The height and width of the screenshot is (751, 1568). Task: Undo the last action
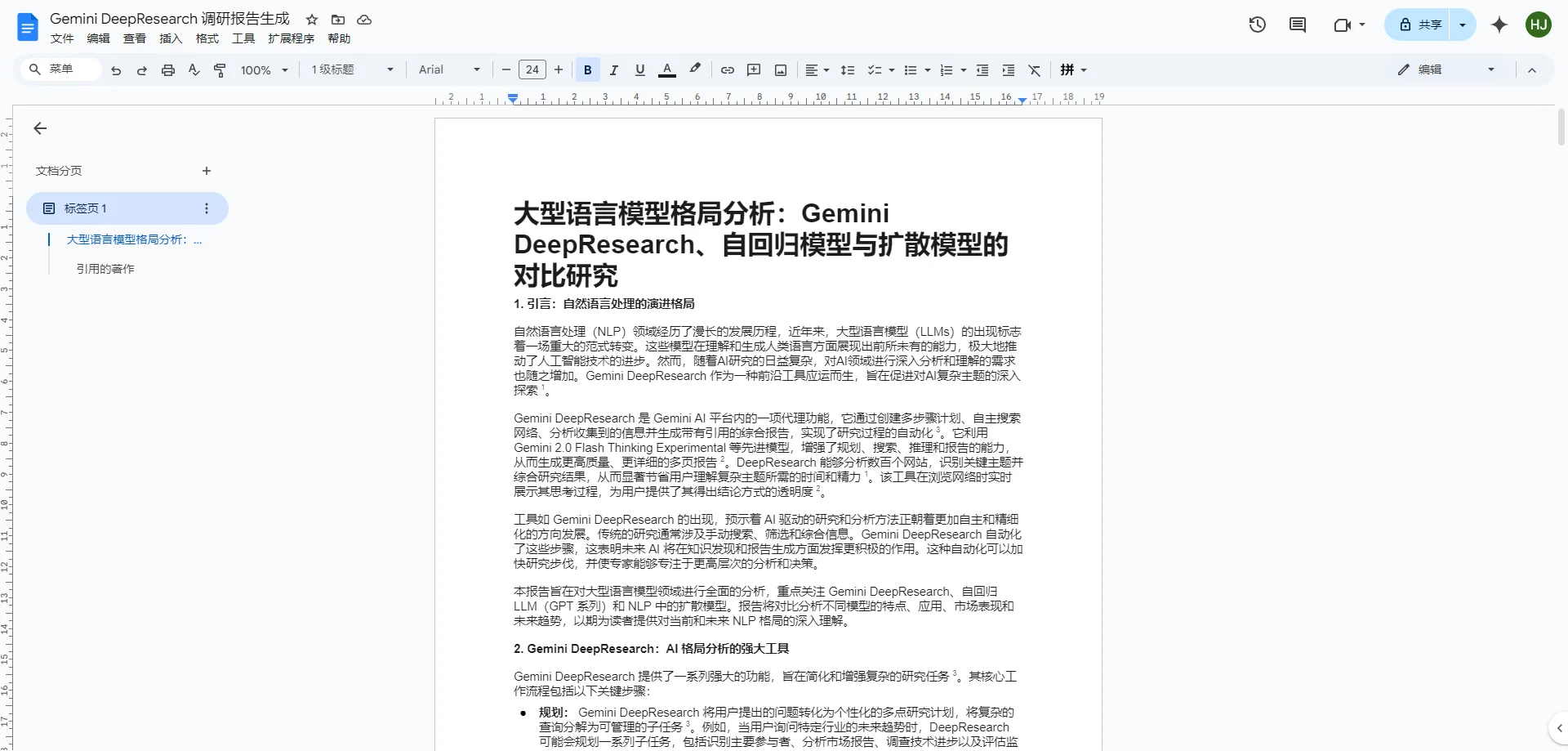tap(116, 70)
